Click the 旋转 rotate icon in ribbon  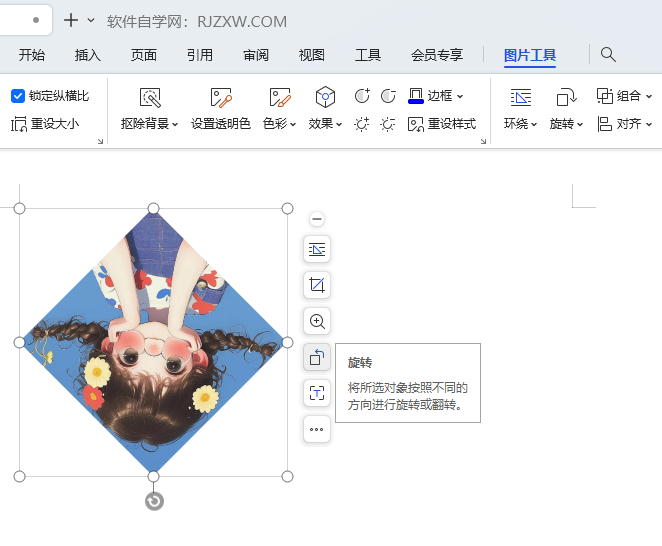566,98
